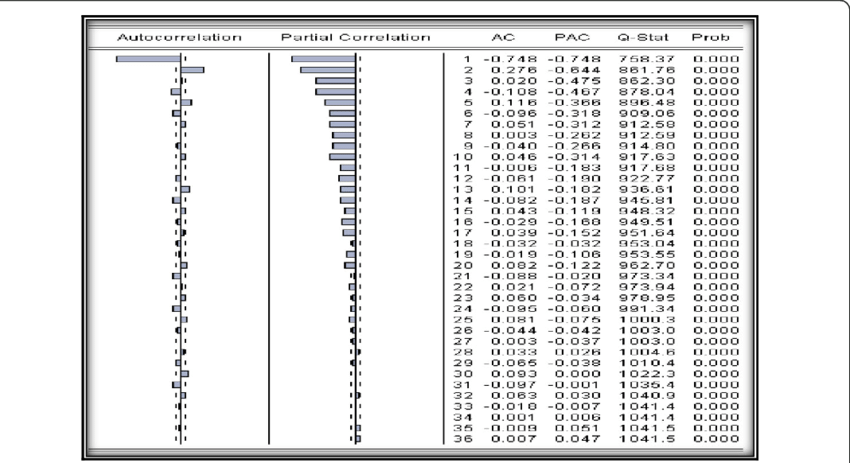Click Q-Stat value 1010.4
850x463 pixels.
click(x=647, y=363)
